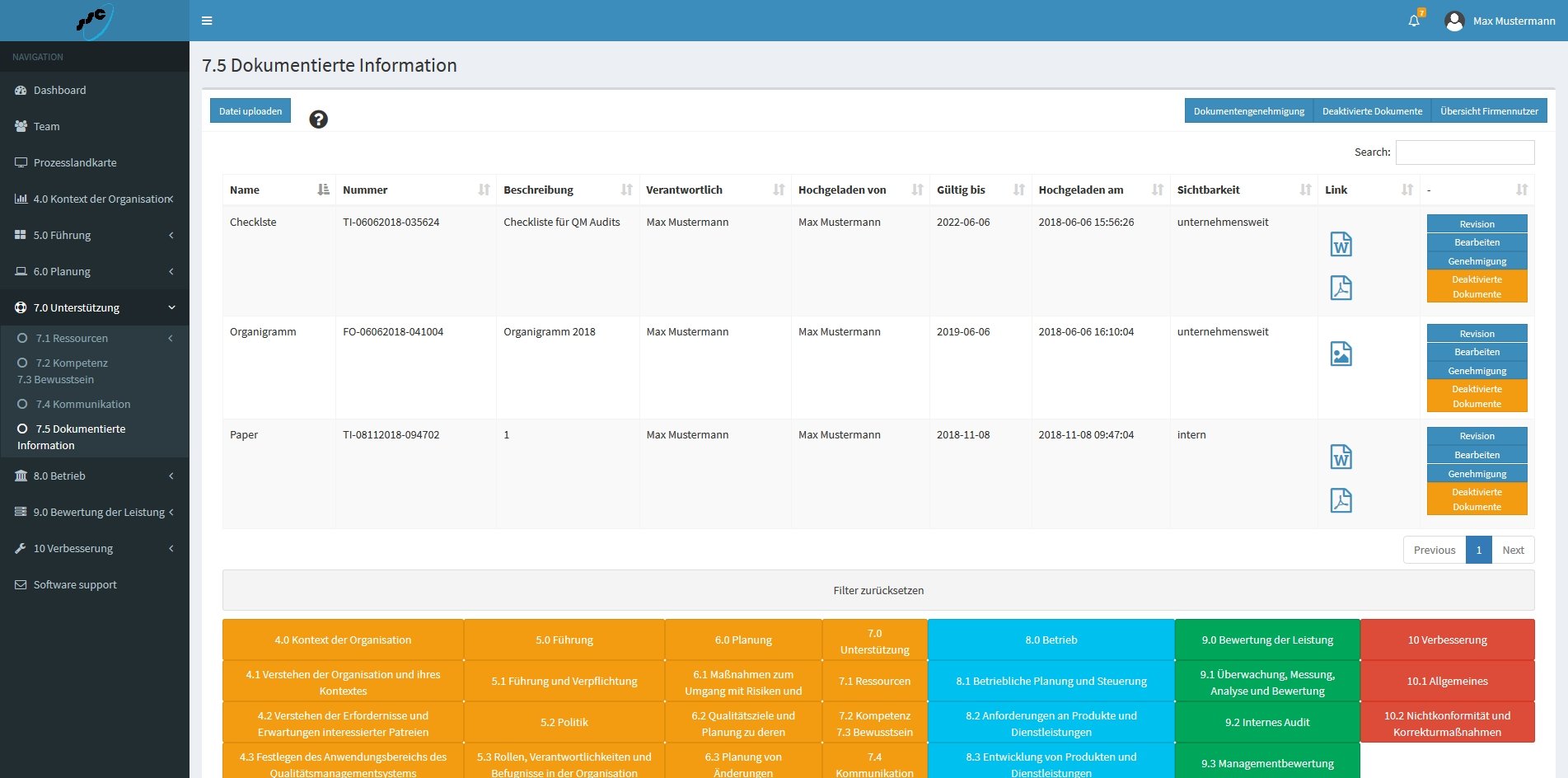
Task: Open Dokumentengenehmigung
Action: 1248,111
